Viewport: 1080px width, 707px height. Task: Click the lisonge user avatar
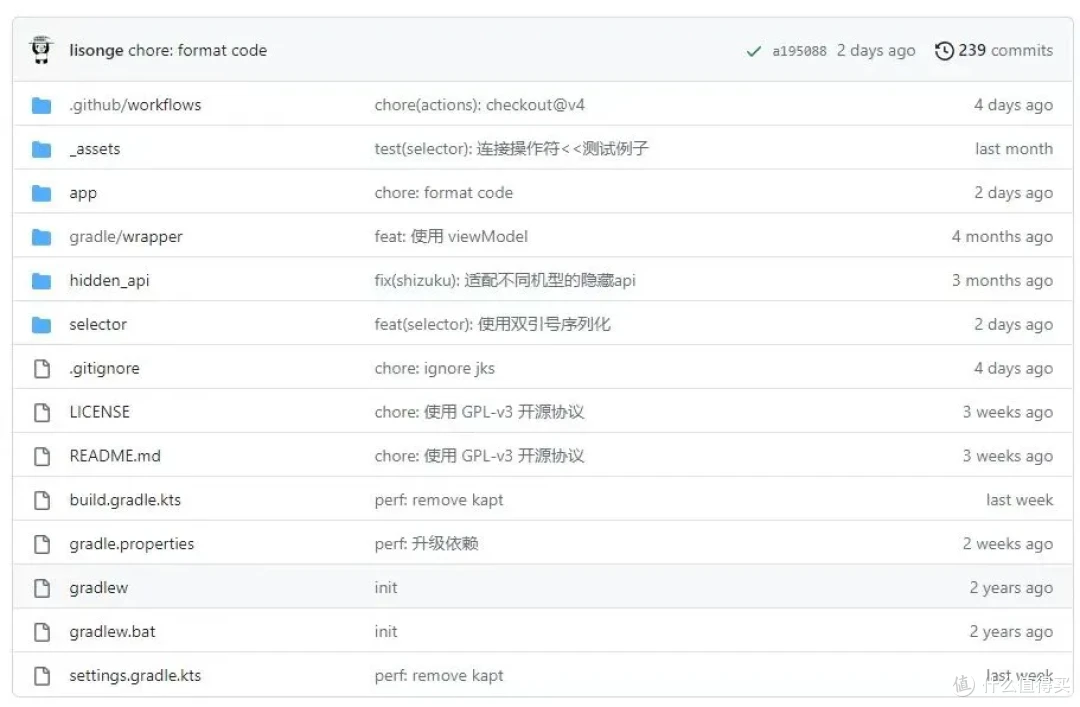pos(41,50)
